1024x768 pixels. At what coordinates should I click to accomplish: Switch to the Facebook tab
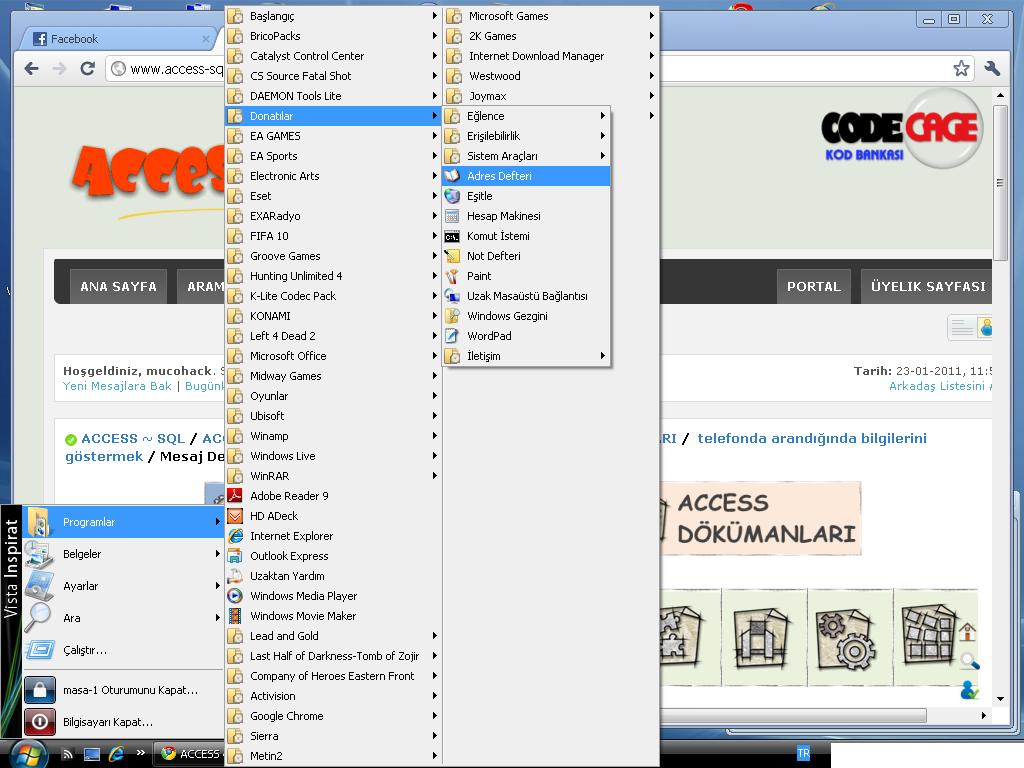click(x=74, y=39)
